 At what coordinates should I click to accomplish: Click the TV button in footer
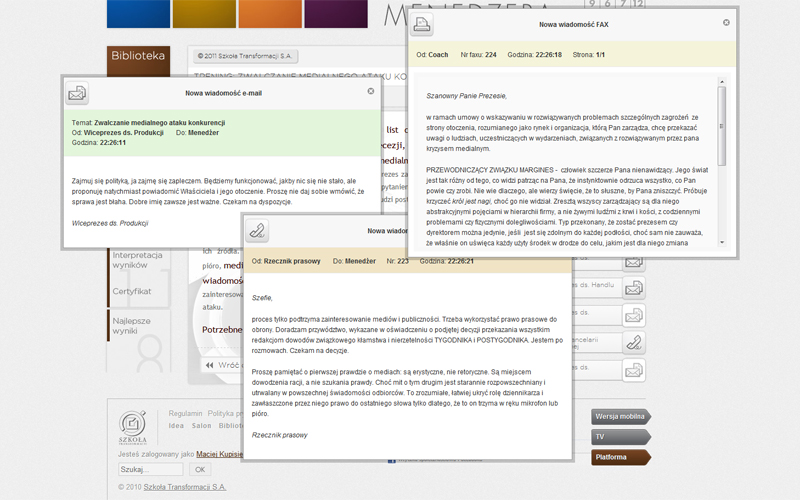tap(620, 437)
